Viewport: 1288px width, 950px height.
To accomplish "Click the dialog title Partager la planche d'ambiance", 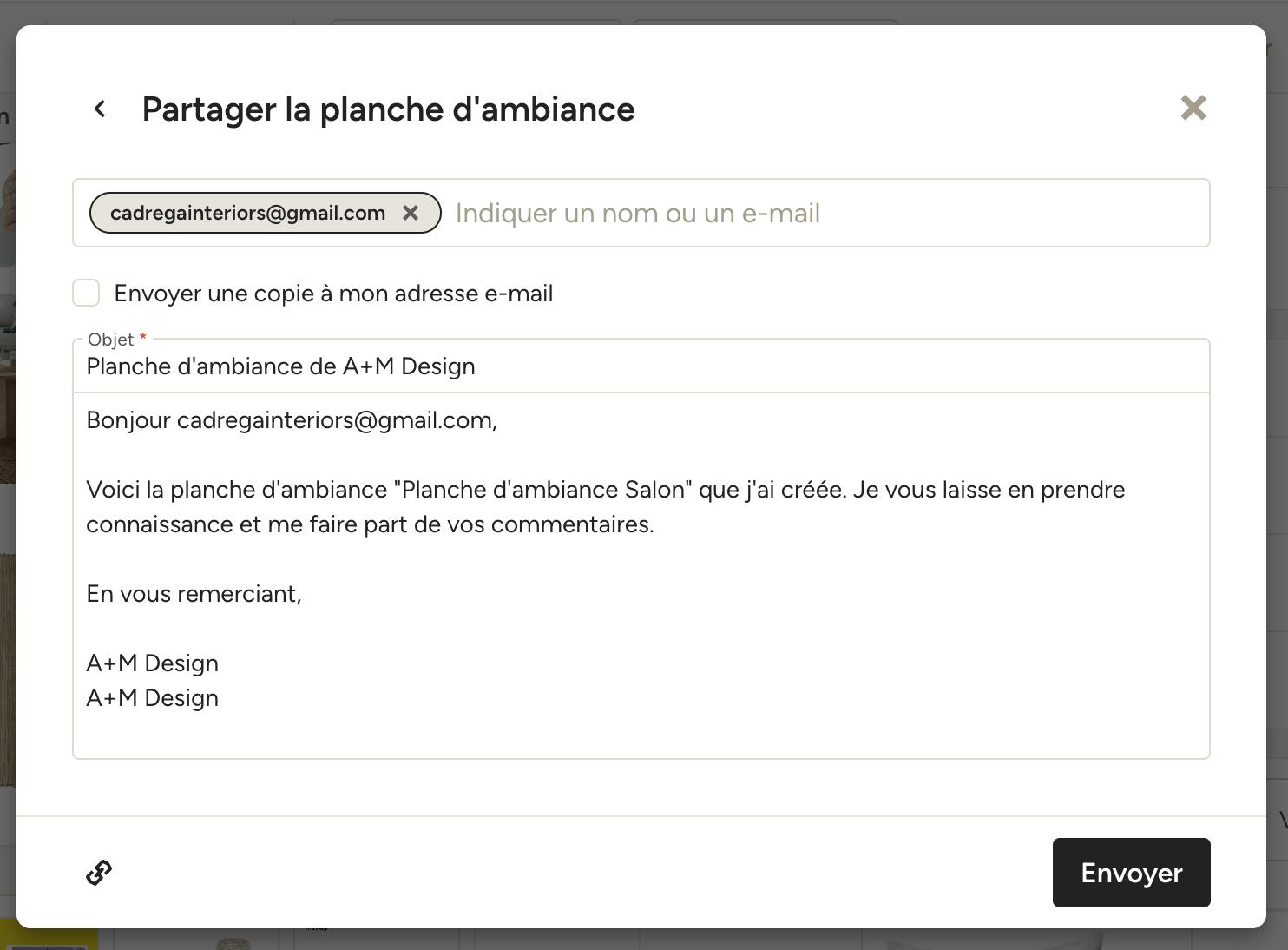I will tap(388, 109).
